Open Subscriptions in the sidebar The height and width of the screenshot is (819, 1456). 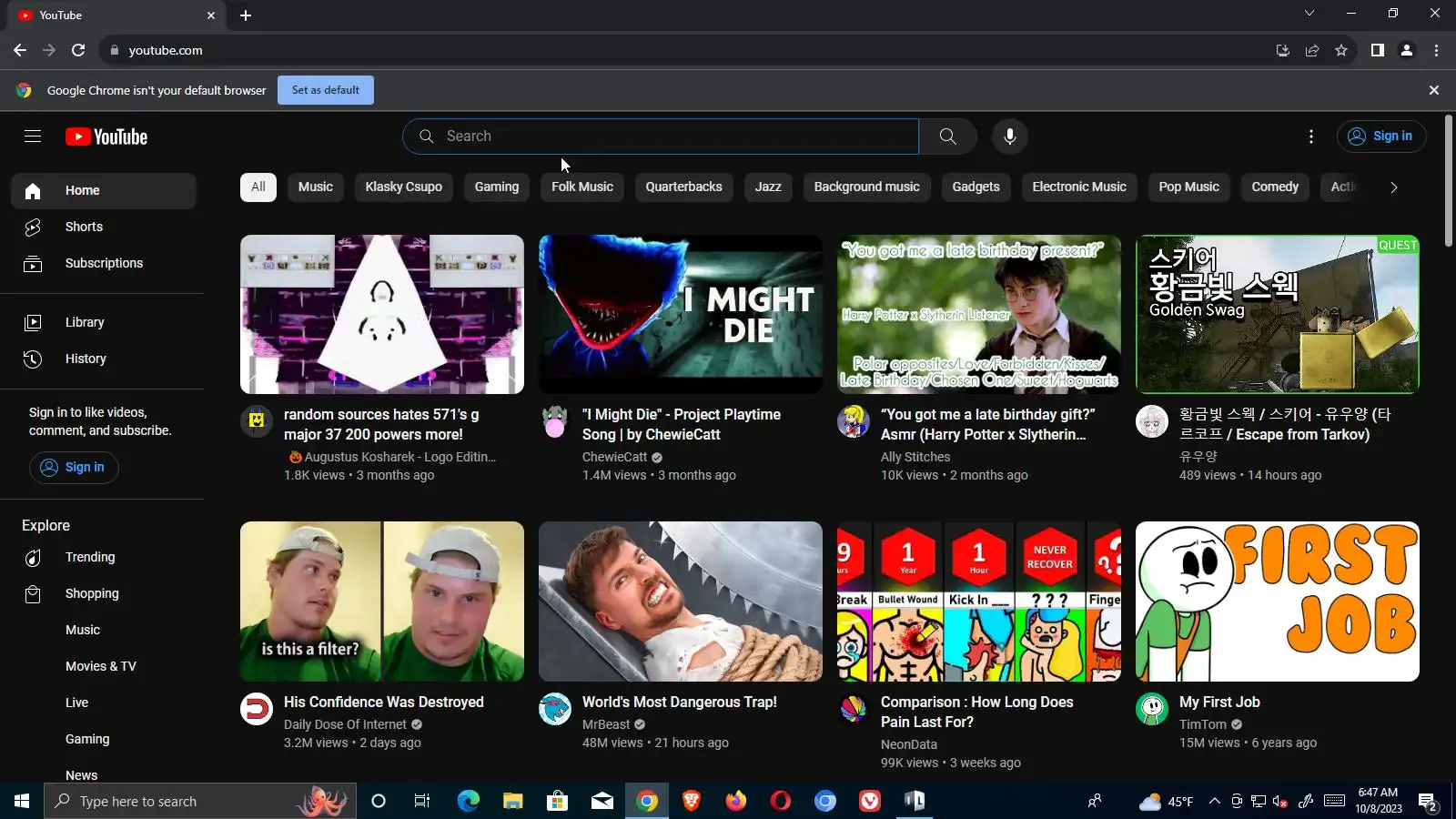tap(104, 264)
